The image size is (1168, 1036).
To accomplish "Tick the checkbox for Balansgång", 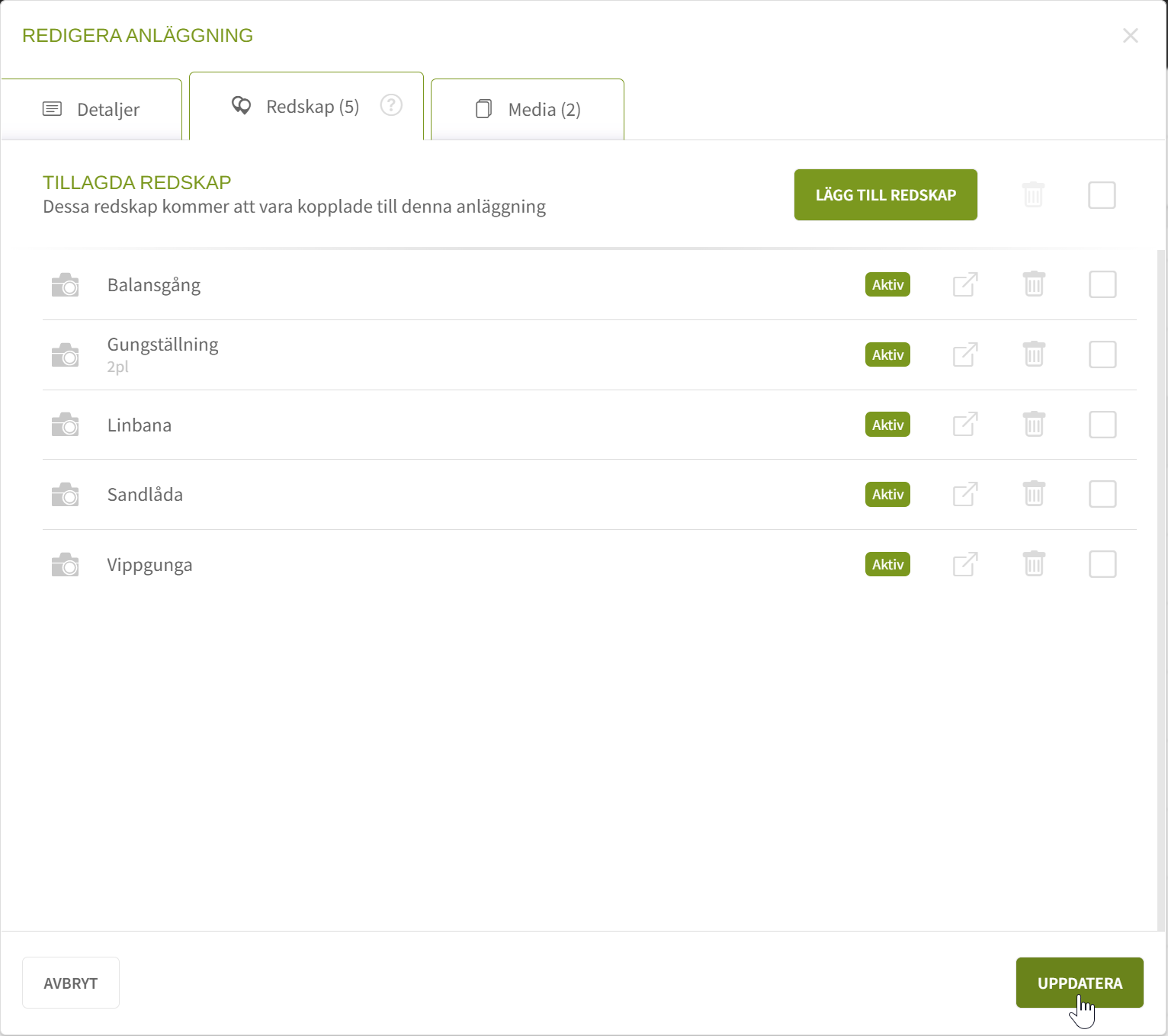I will click(1102, 284).
